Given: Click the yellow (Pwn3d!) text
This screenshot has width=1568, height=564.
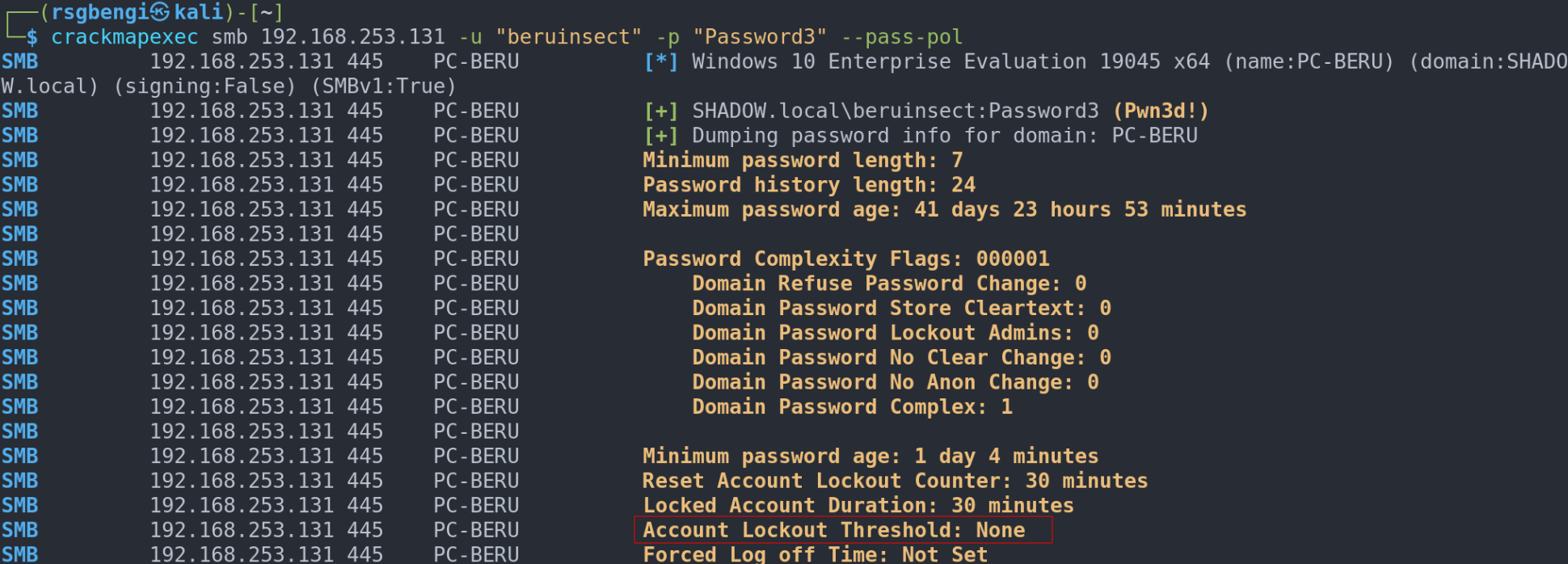Looking at the screenshot, I should click(x=1161, y=111).
